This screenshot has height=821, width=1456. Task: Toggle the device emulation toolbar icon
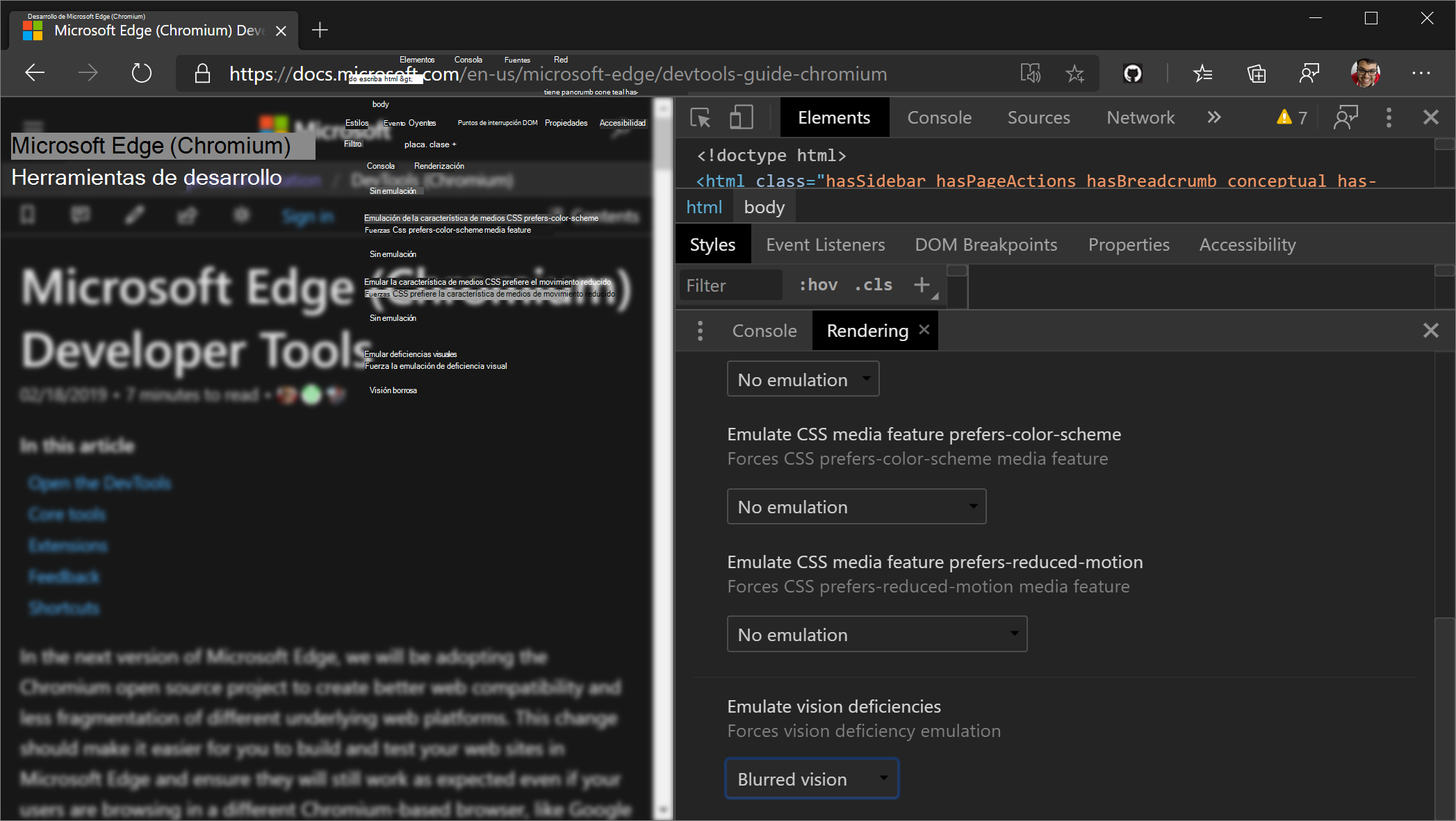741,117
